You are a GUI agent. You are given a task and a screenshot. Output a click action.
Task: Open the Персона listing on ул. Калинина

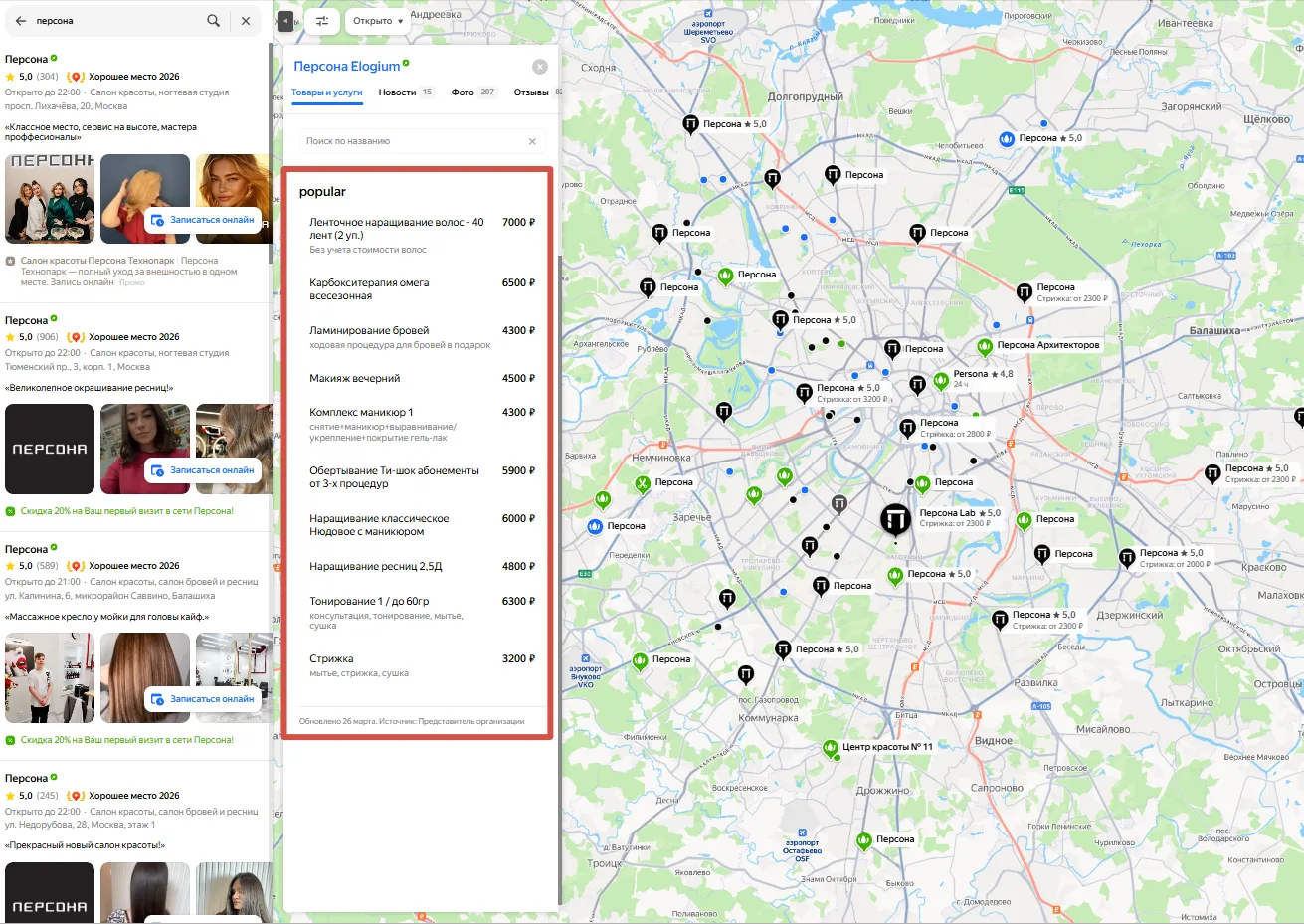pyautogui.click(x=26, y=549)
